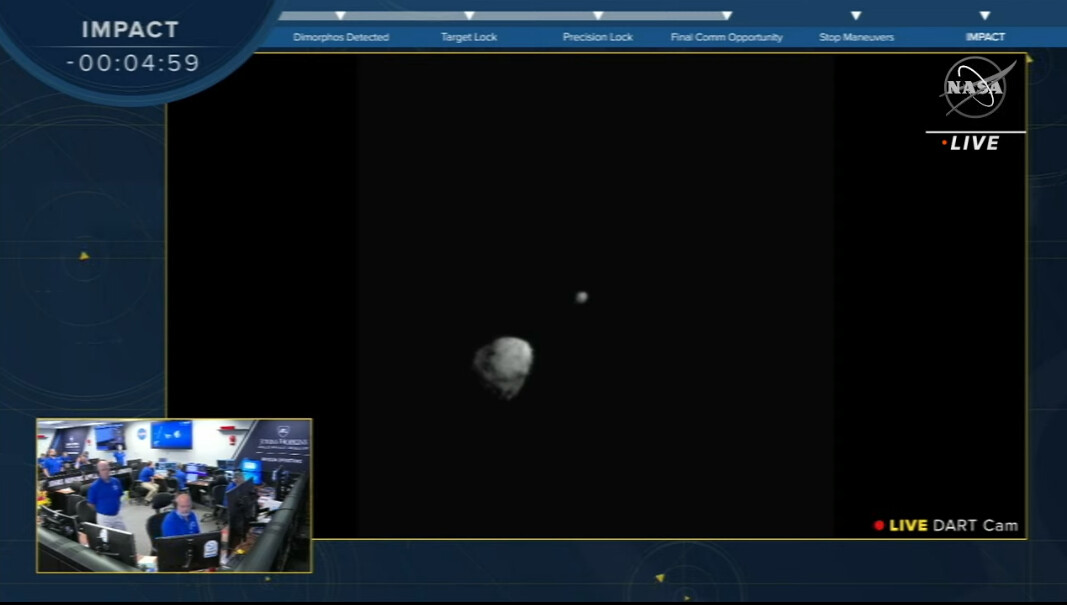The image size is (1067, 605).
Task: Click the Final Comm Opportunity label
Action: point(727,37)
